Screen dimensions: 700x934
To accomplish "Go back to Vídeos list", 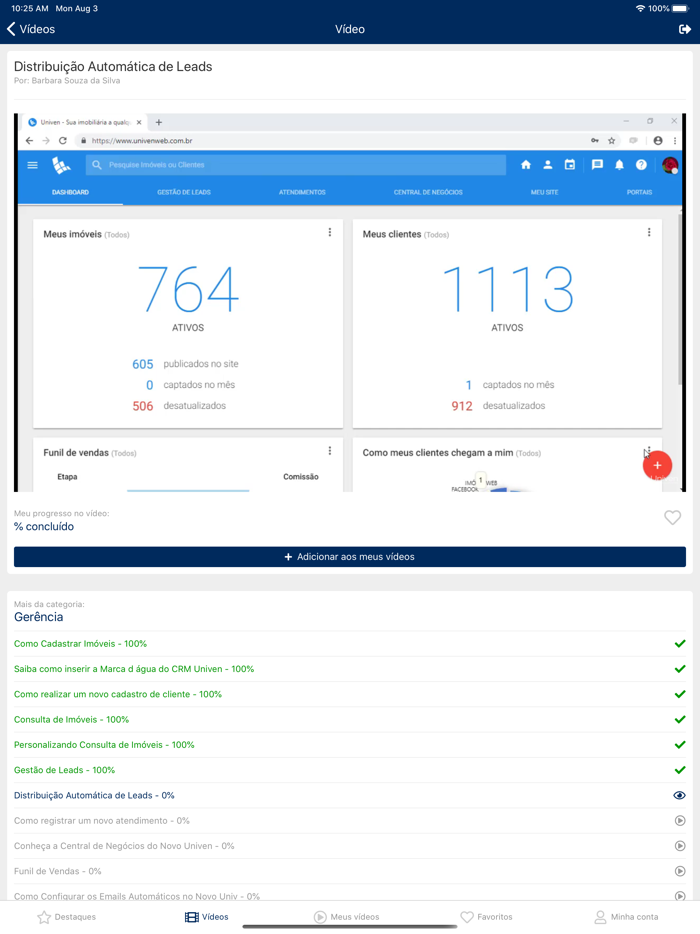I will pos(30,30).
